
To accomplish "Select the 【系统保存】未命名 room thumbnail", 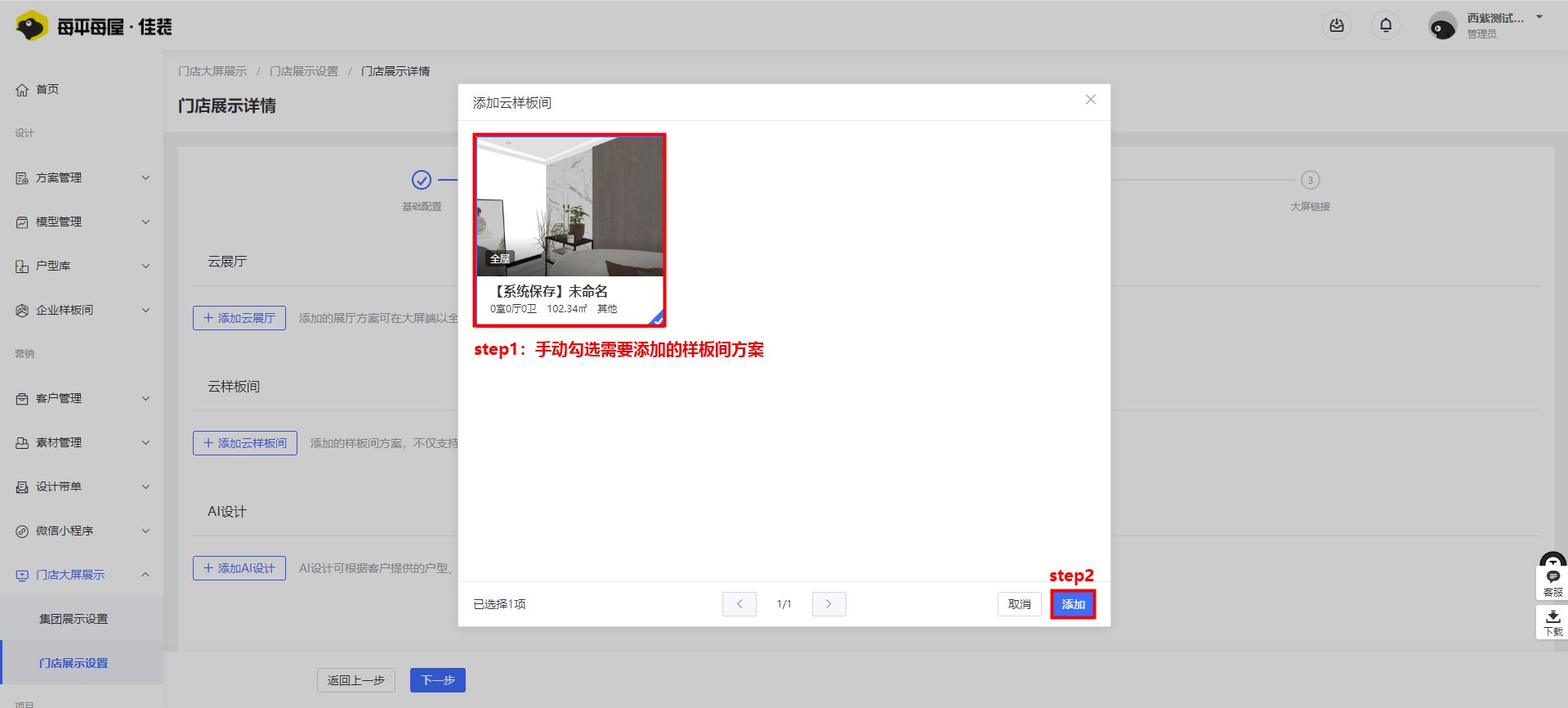I will (x=570, y=207).
